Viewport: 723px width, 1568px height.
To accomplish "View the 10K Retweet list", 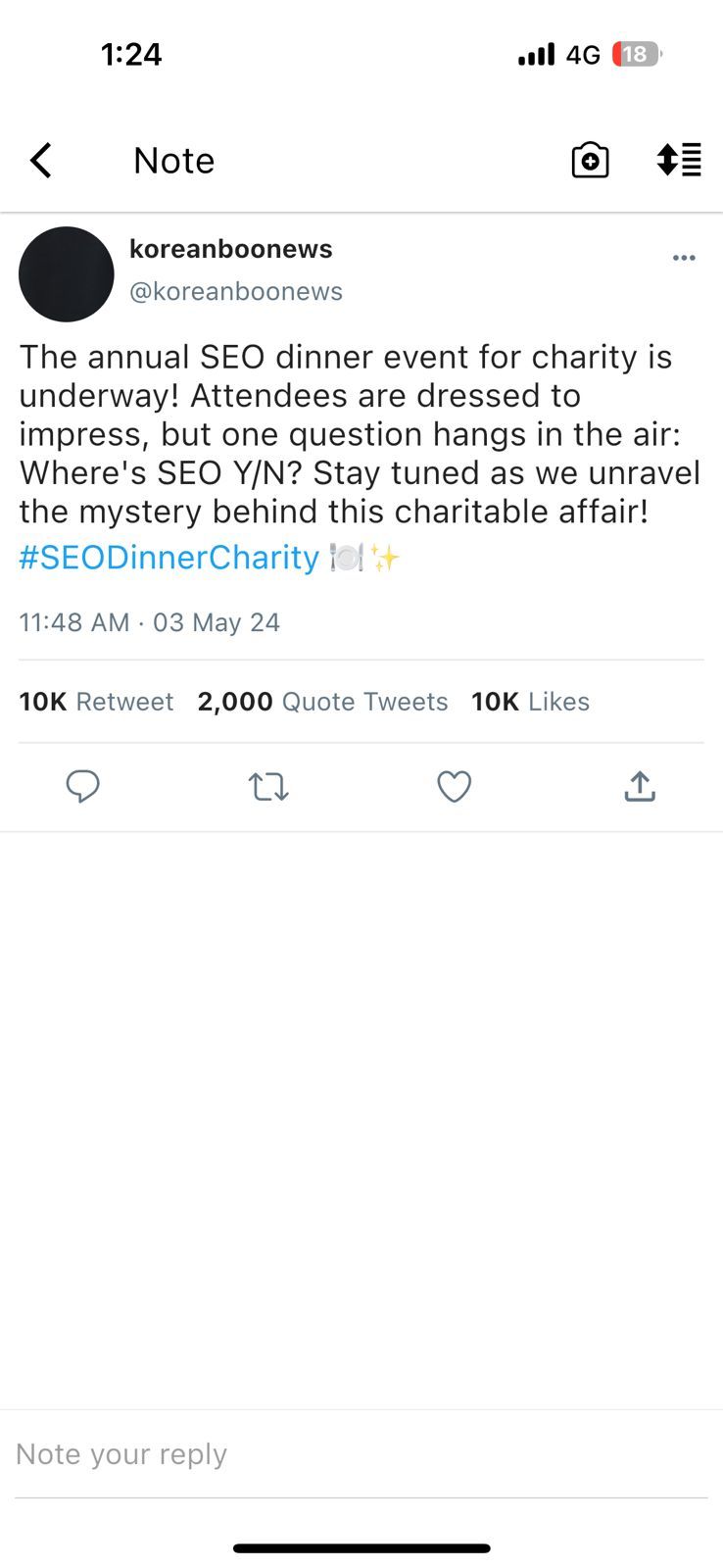I will (96, 702).
